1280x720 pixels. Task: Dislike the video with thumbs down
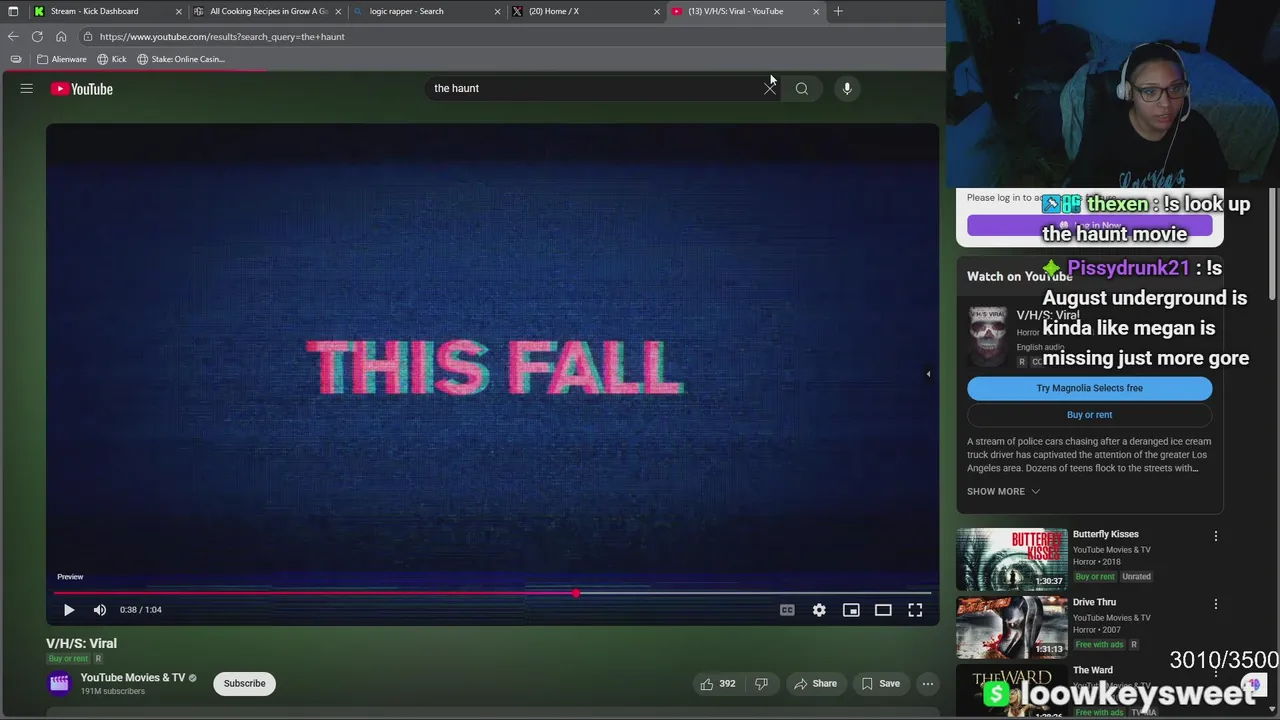coord(761,684)
